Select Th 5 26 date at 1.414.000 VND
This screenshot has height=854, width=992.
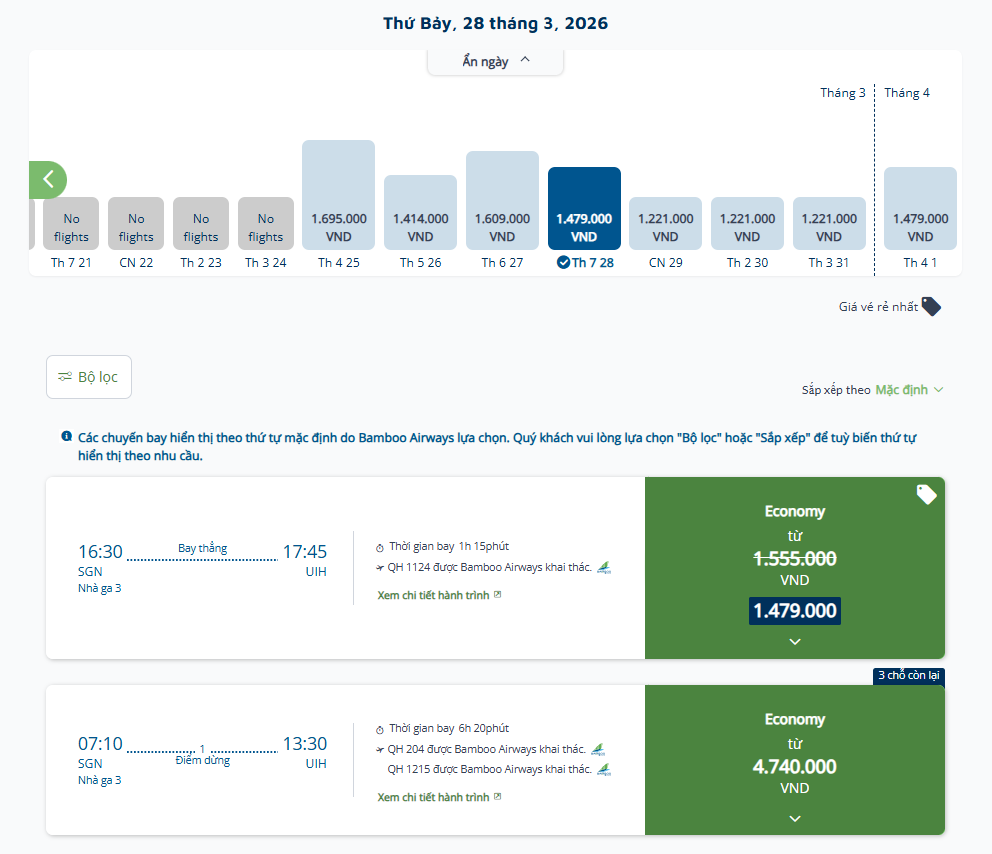tap(420, 213)
